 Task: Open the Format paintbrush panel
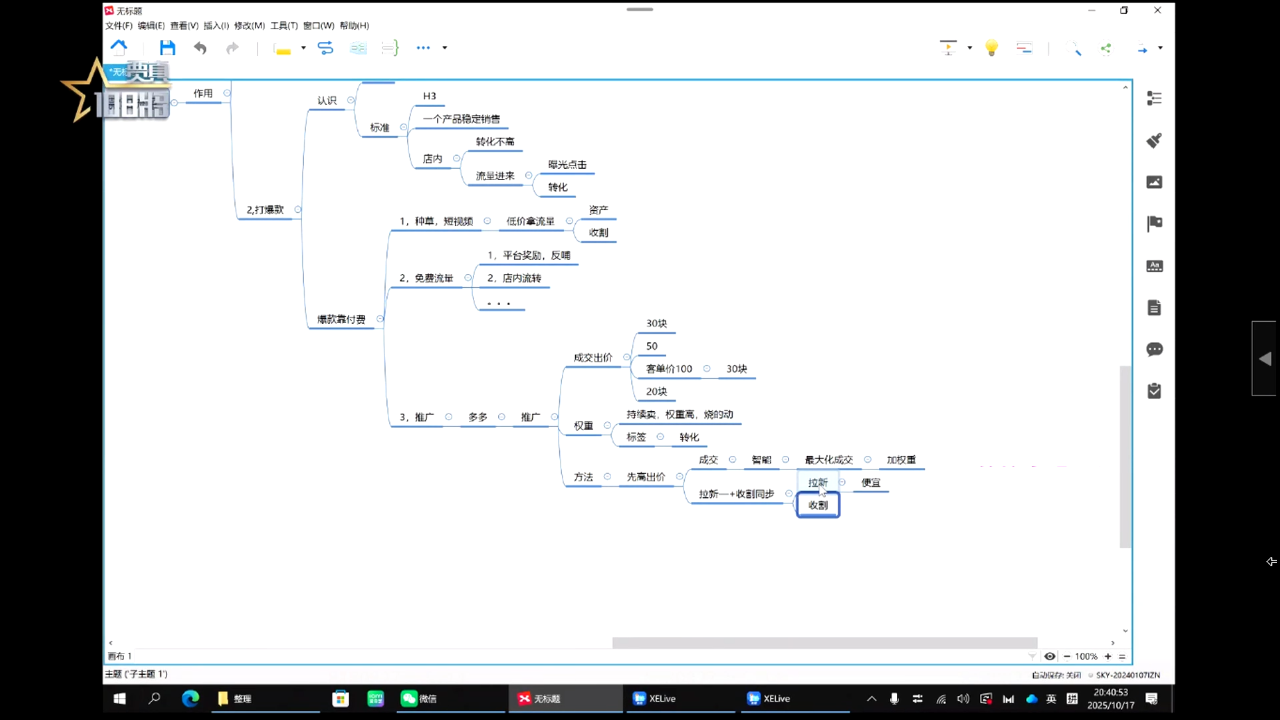[1154, 140]
